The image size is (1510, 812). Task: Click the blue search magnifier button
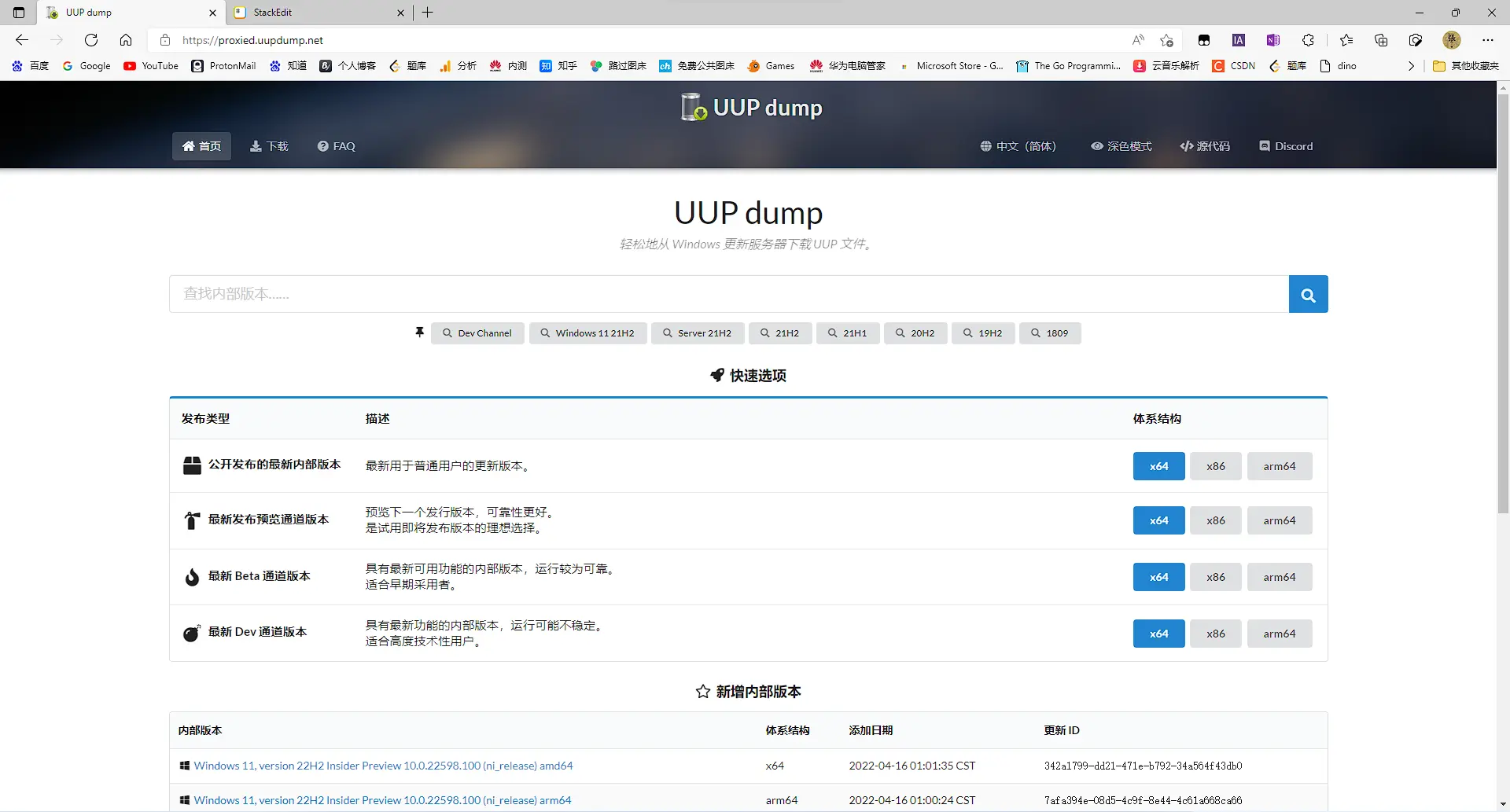click(x=1308, y=294)
